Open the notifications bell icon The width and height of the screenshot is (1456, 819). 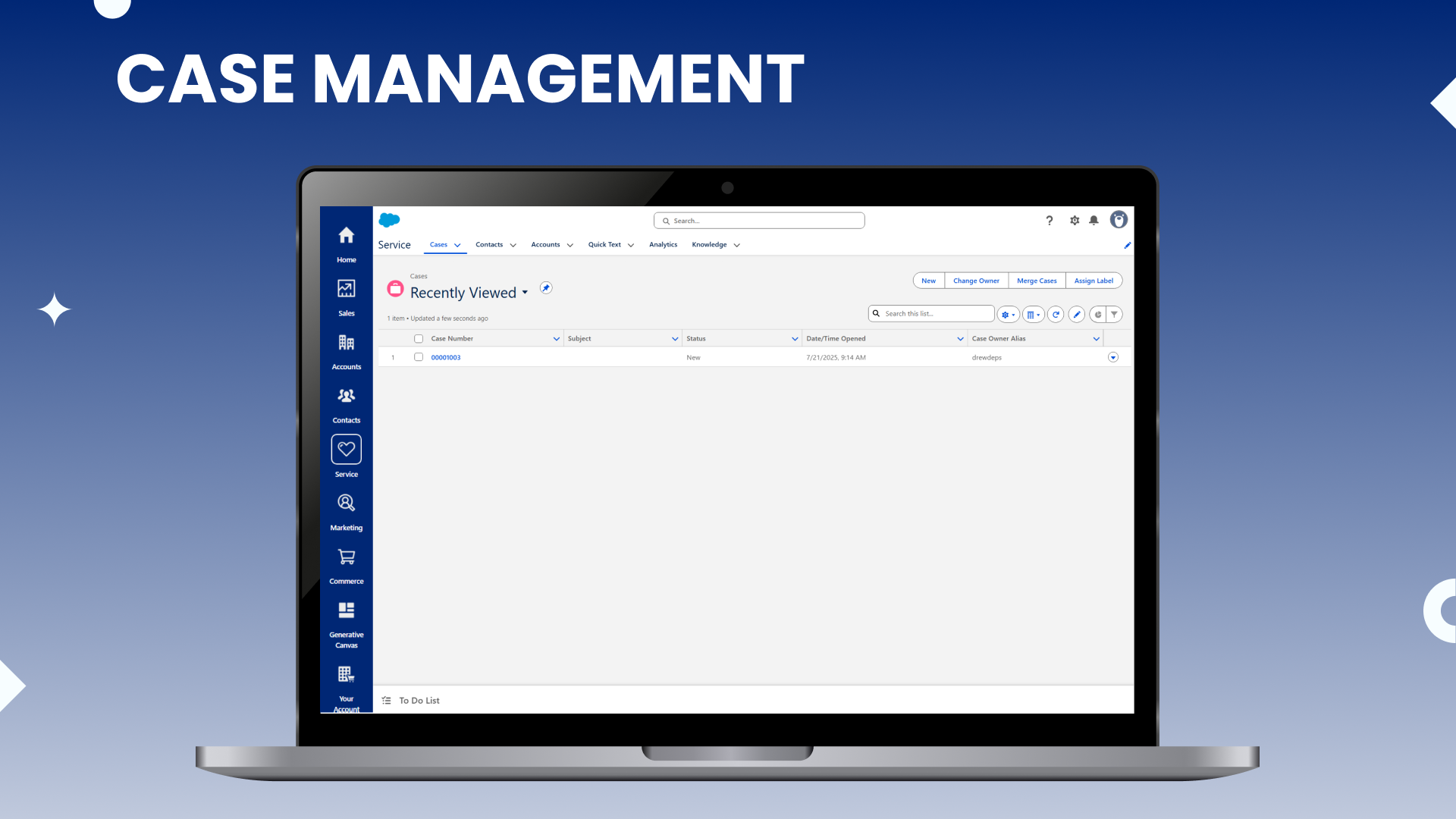point(1094,221)
